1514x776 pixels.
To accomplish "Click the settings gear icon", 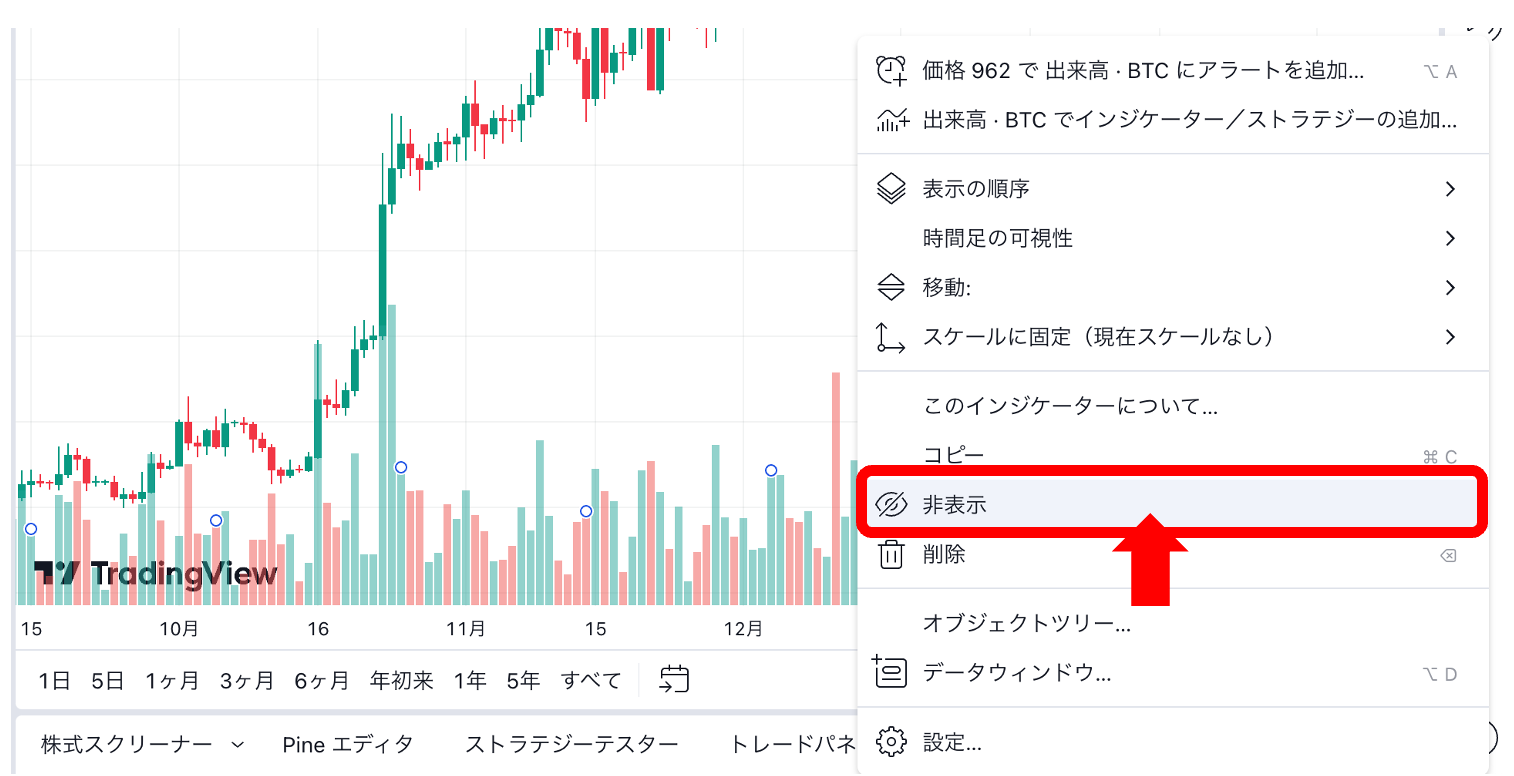I will pos(891,742).
